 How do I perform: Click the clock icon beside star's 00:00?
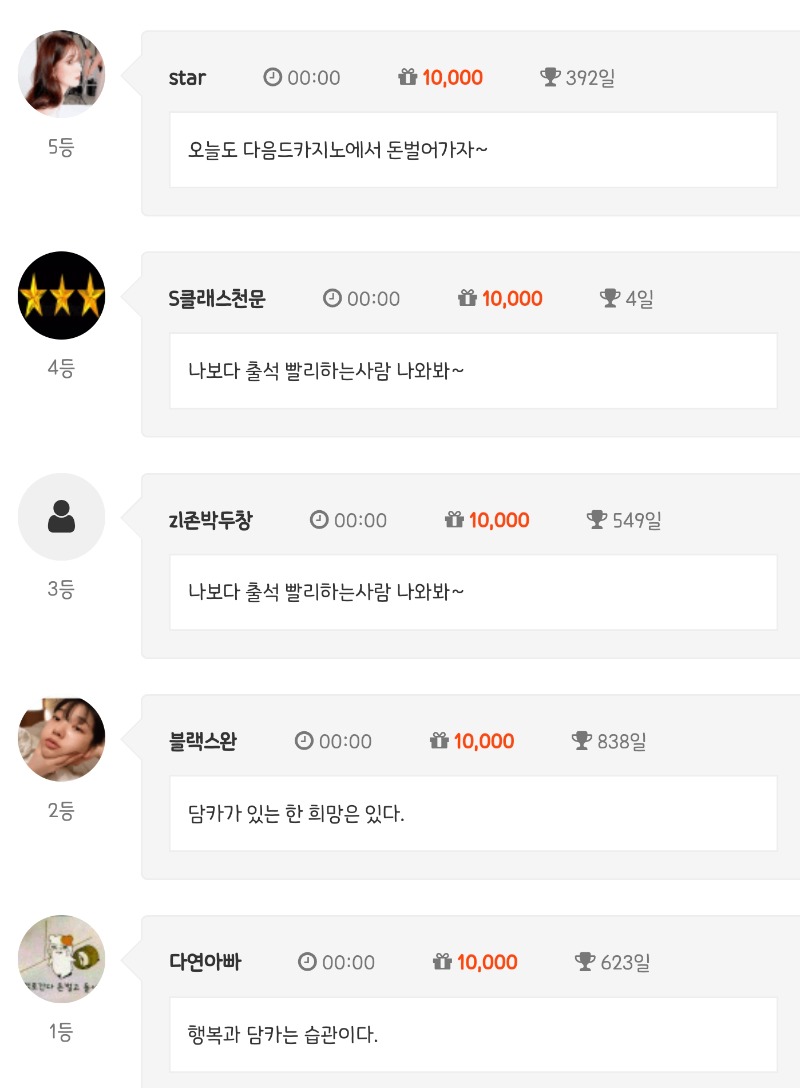(x=272, y=77)
